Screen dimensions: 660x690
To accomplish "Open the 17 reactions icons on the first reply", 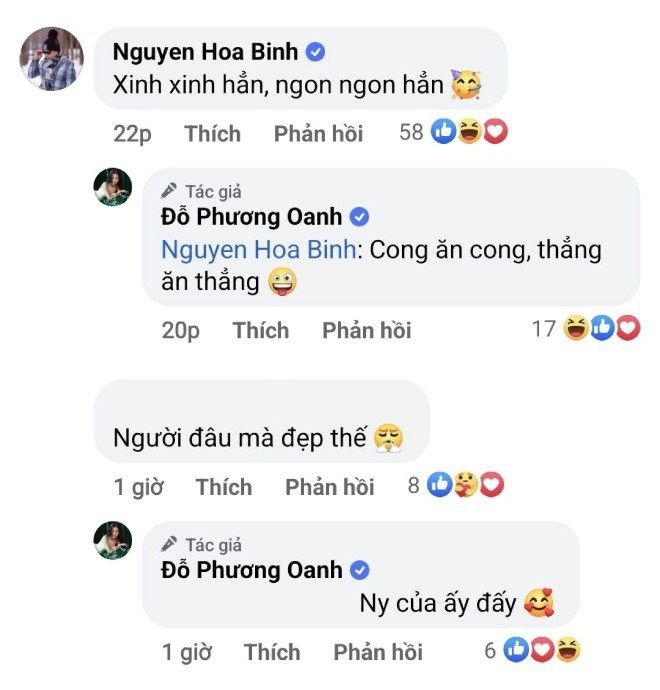I will 601,328.
